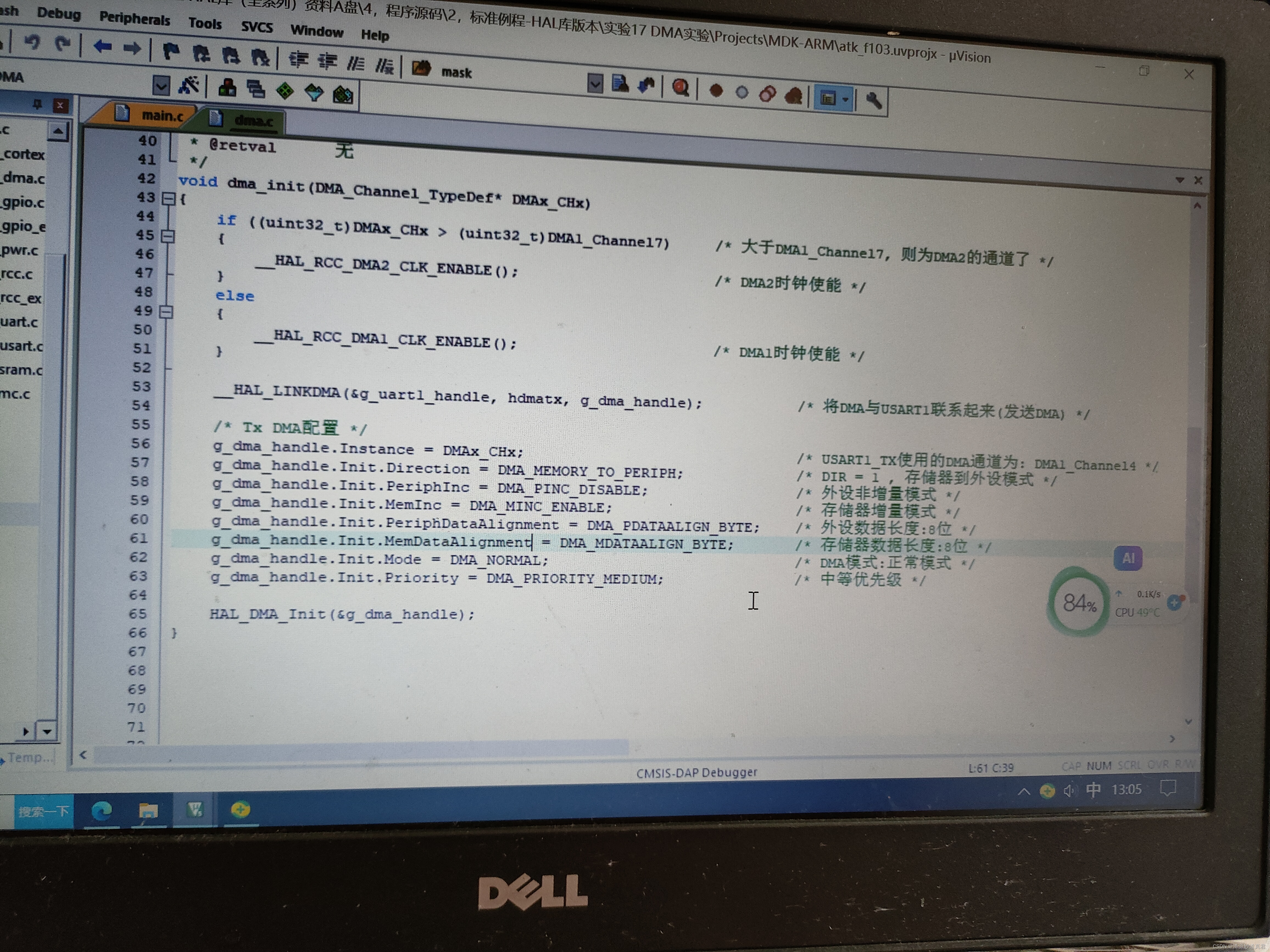
Task: Unindent the selected lines icon
Action: 328,61
